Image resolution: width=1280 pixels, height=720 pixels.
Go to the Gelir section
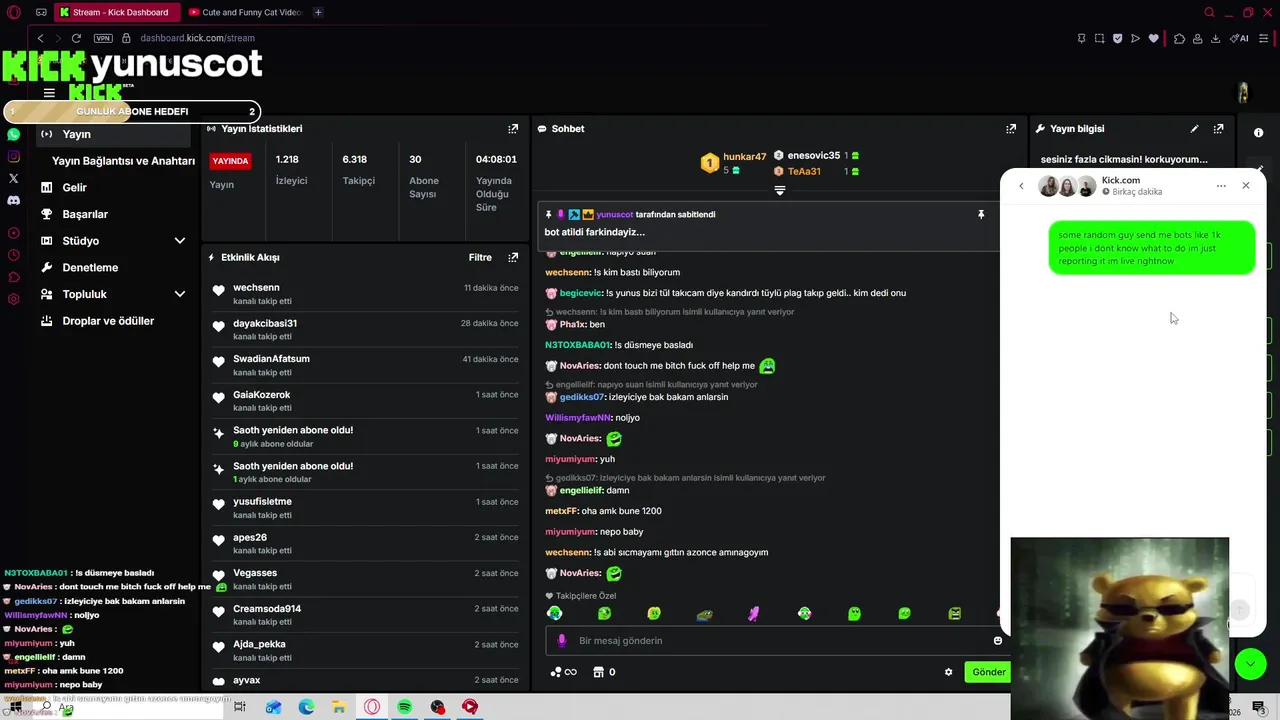[74, 188]
